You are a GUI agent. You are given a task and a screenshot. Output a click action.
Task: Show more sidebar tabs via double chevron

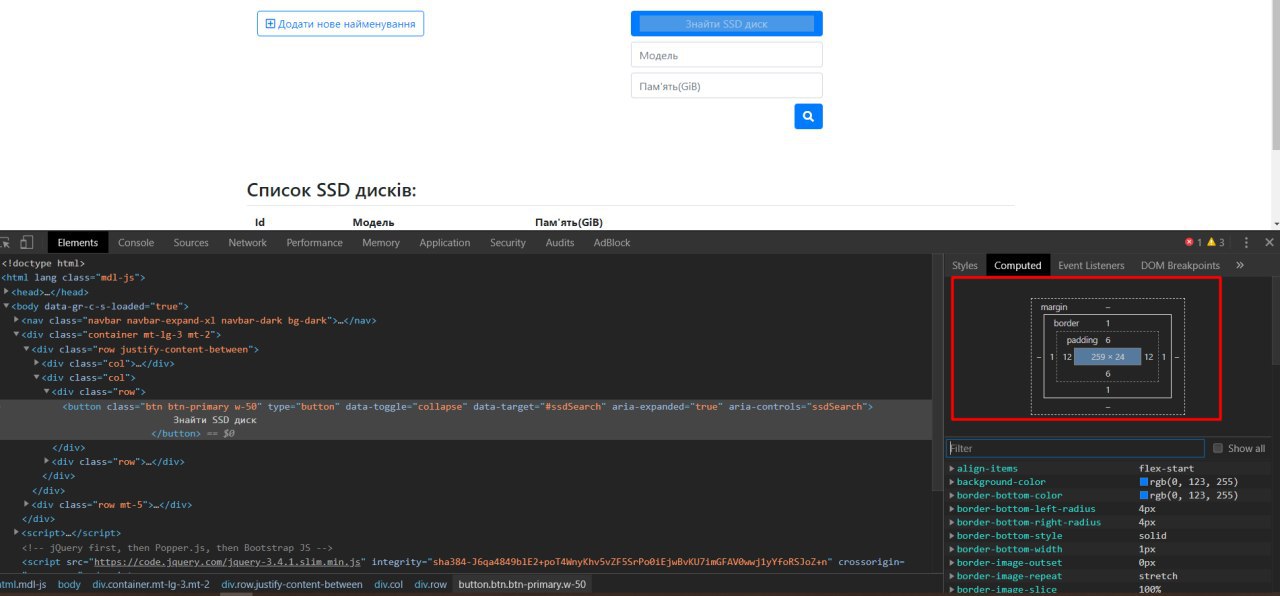1240,265
